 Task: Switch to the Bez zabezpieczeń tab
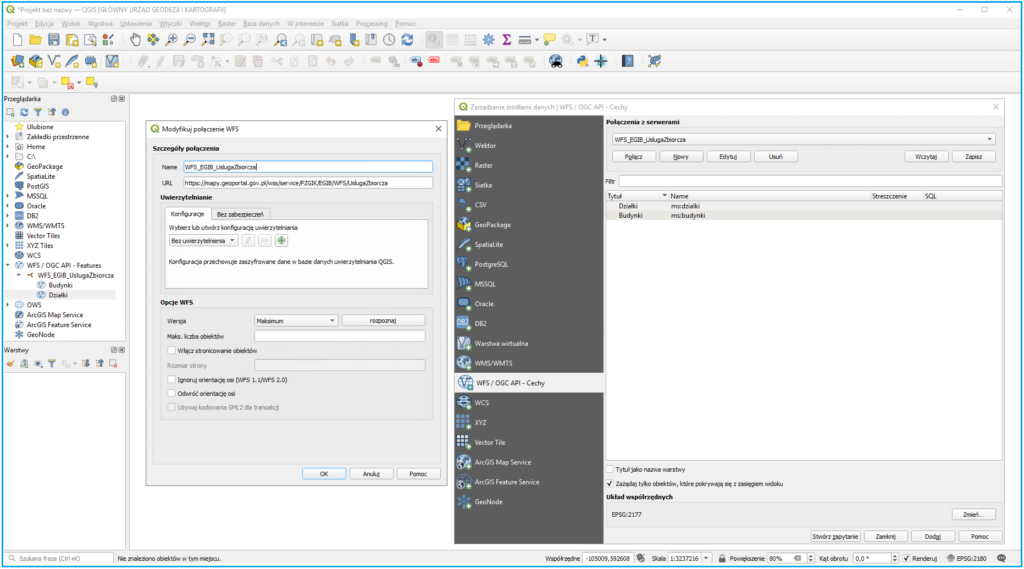tap(240, 214)
